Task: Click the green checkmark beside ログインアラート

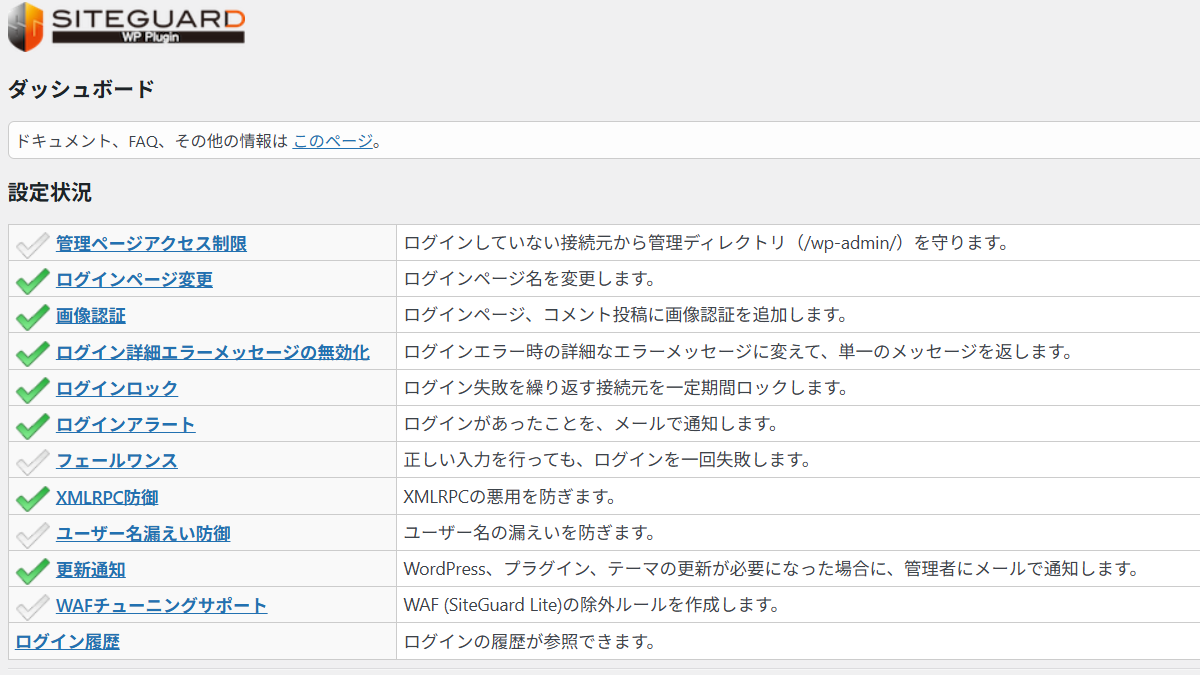Action: 33,425
